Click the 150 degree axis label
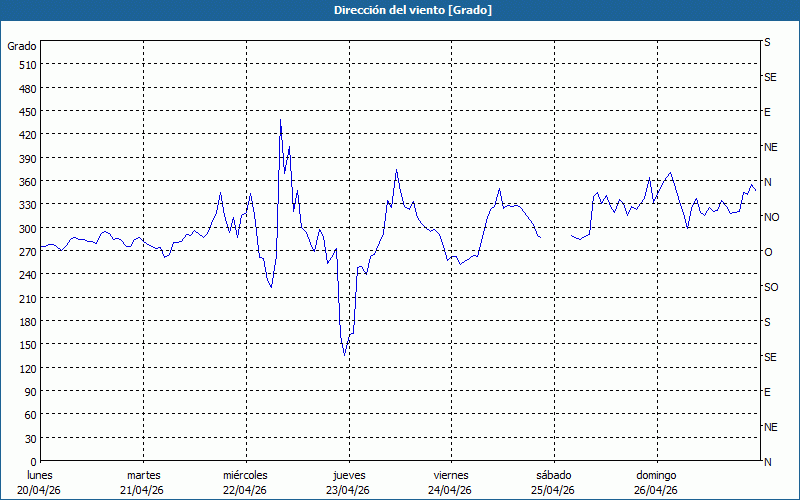Viewport: 800px width, 500px height. click(24, 345)
